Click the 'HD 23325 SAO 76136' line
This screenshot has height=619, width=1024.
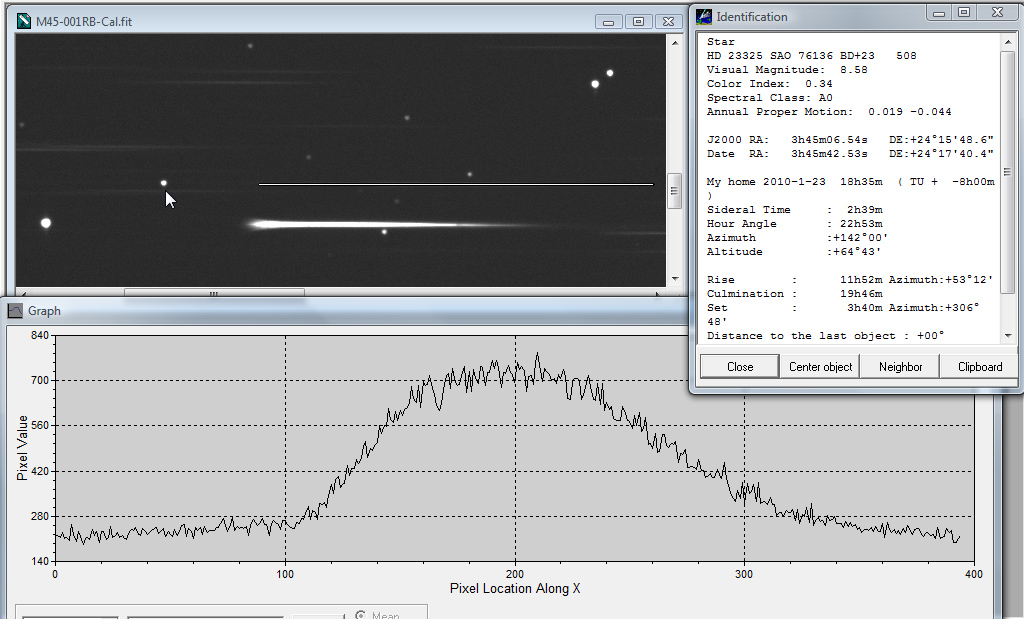pyautogui.click(x=811, y=56)
